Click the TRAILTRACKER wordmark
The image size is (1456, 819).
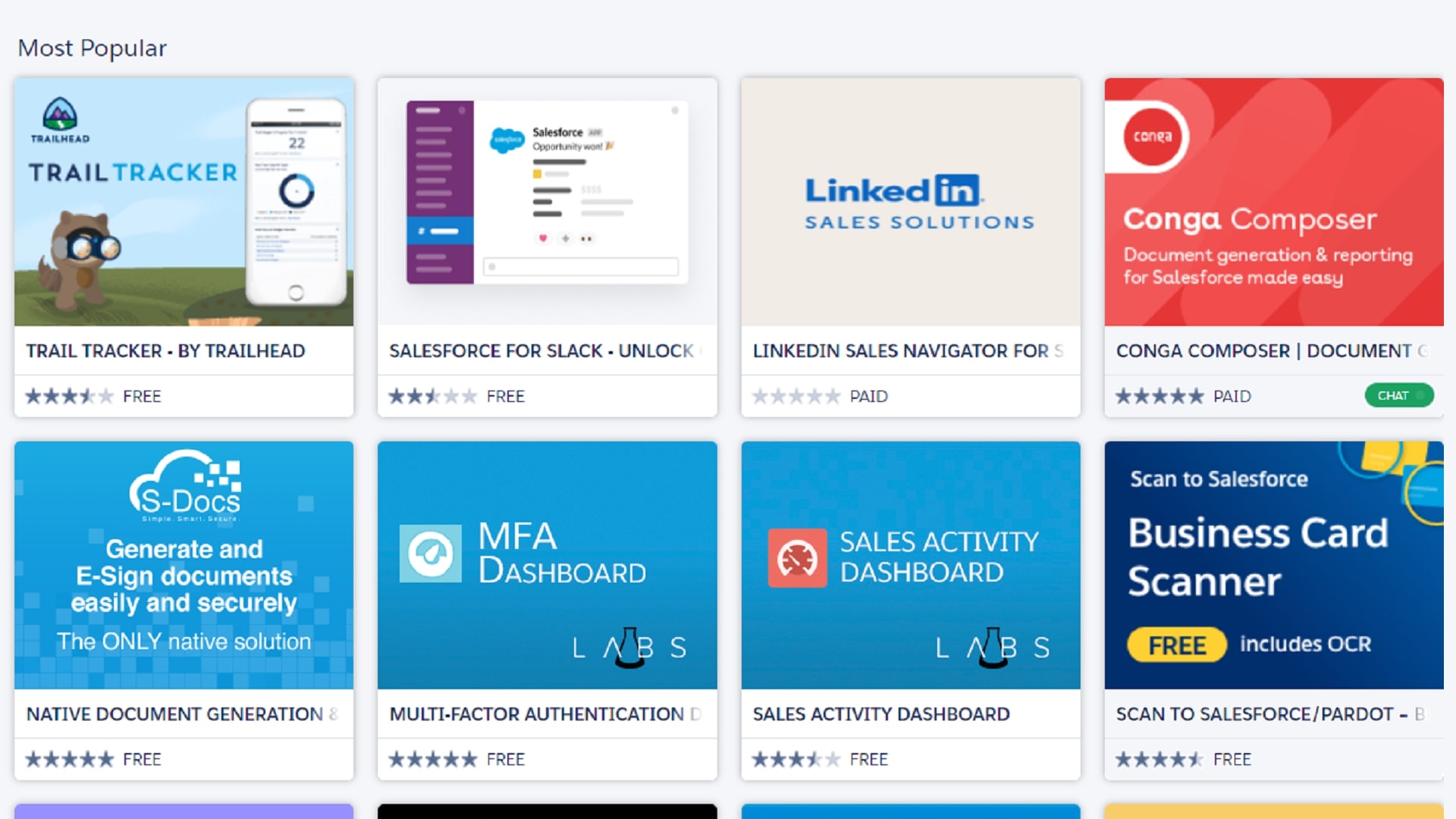pos(133,173)
